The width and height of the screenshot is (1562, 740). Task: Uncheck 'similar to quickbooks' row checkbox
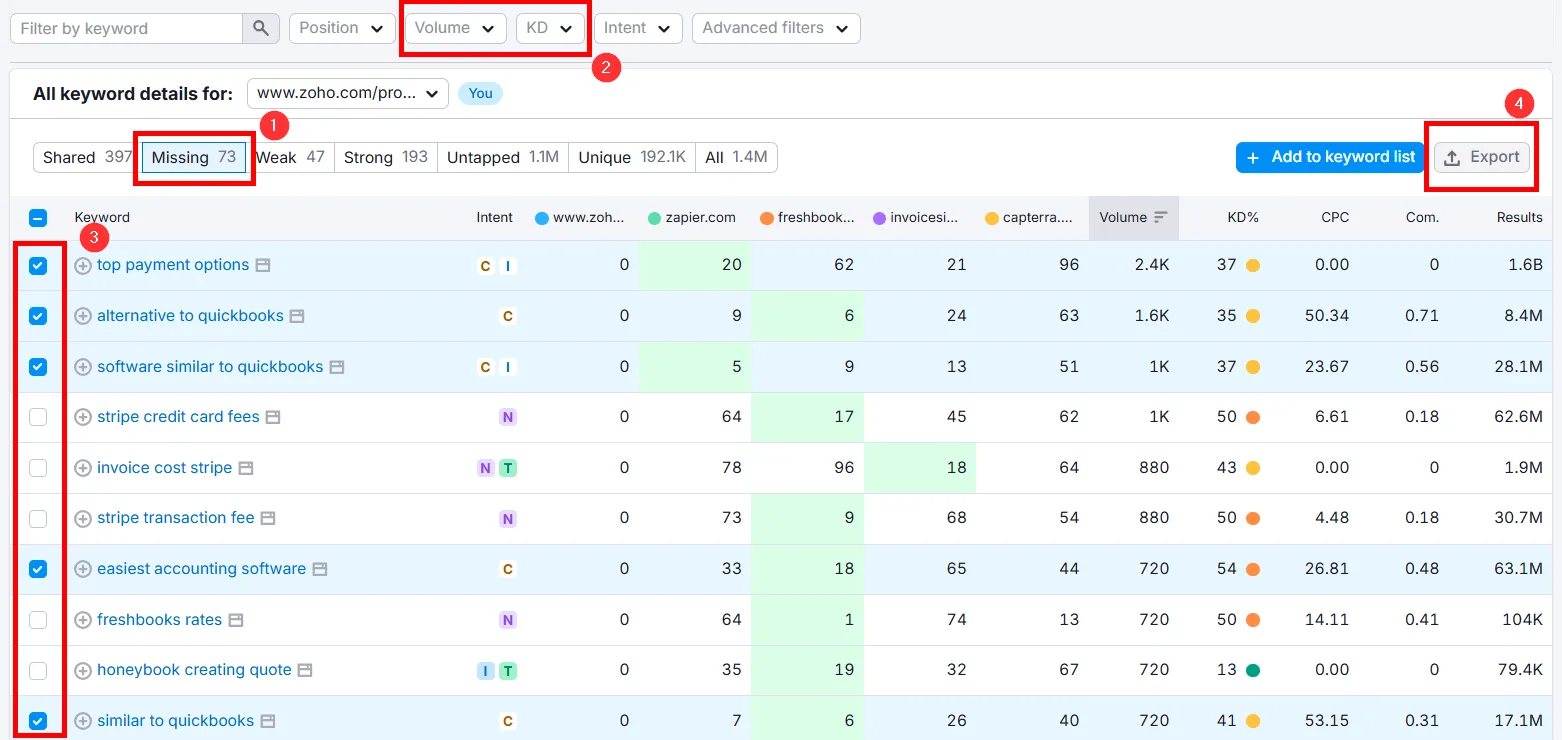38,721
